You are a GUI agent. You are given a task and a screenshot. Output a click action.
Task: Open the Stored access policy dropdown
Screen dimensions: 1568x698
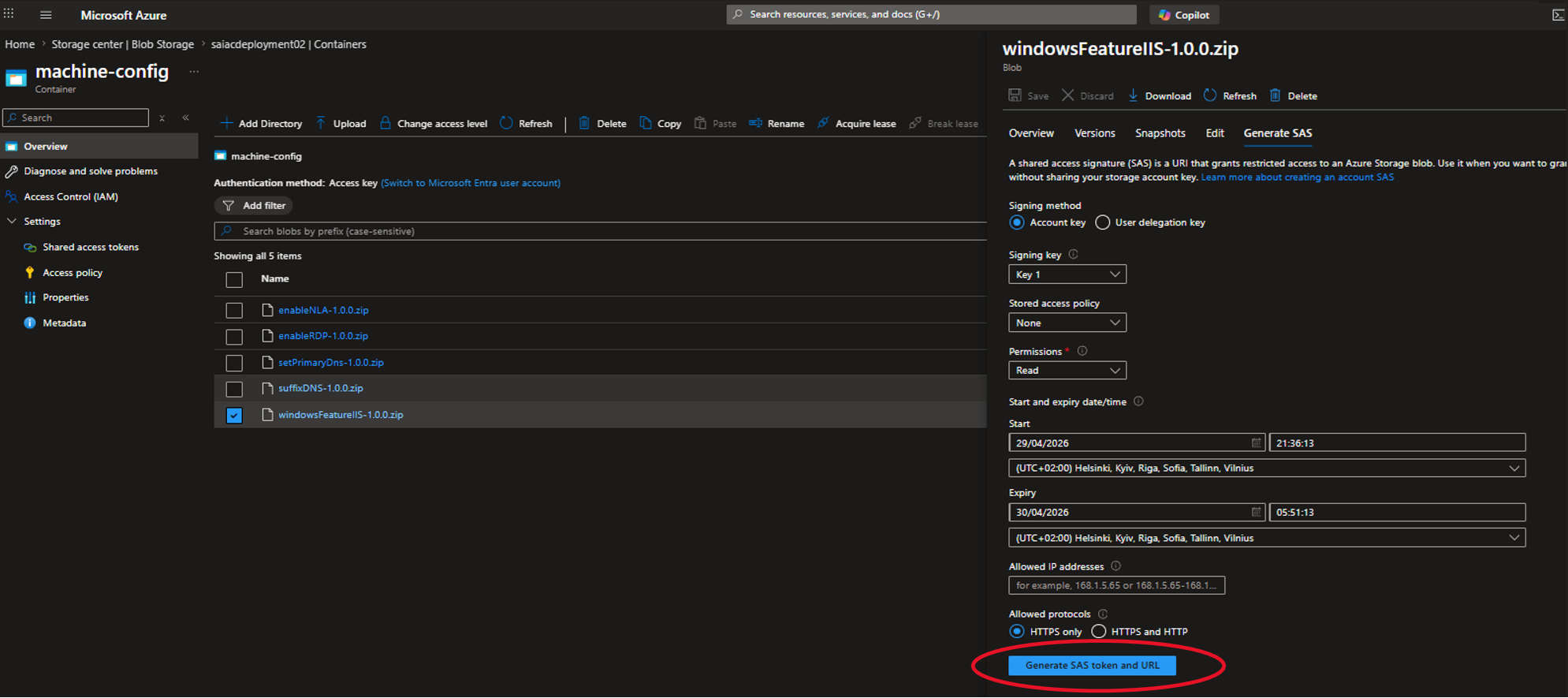point(1067,323)
